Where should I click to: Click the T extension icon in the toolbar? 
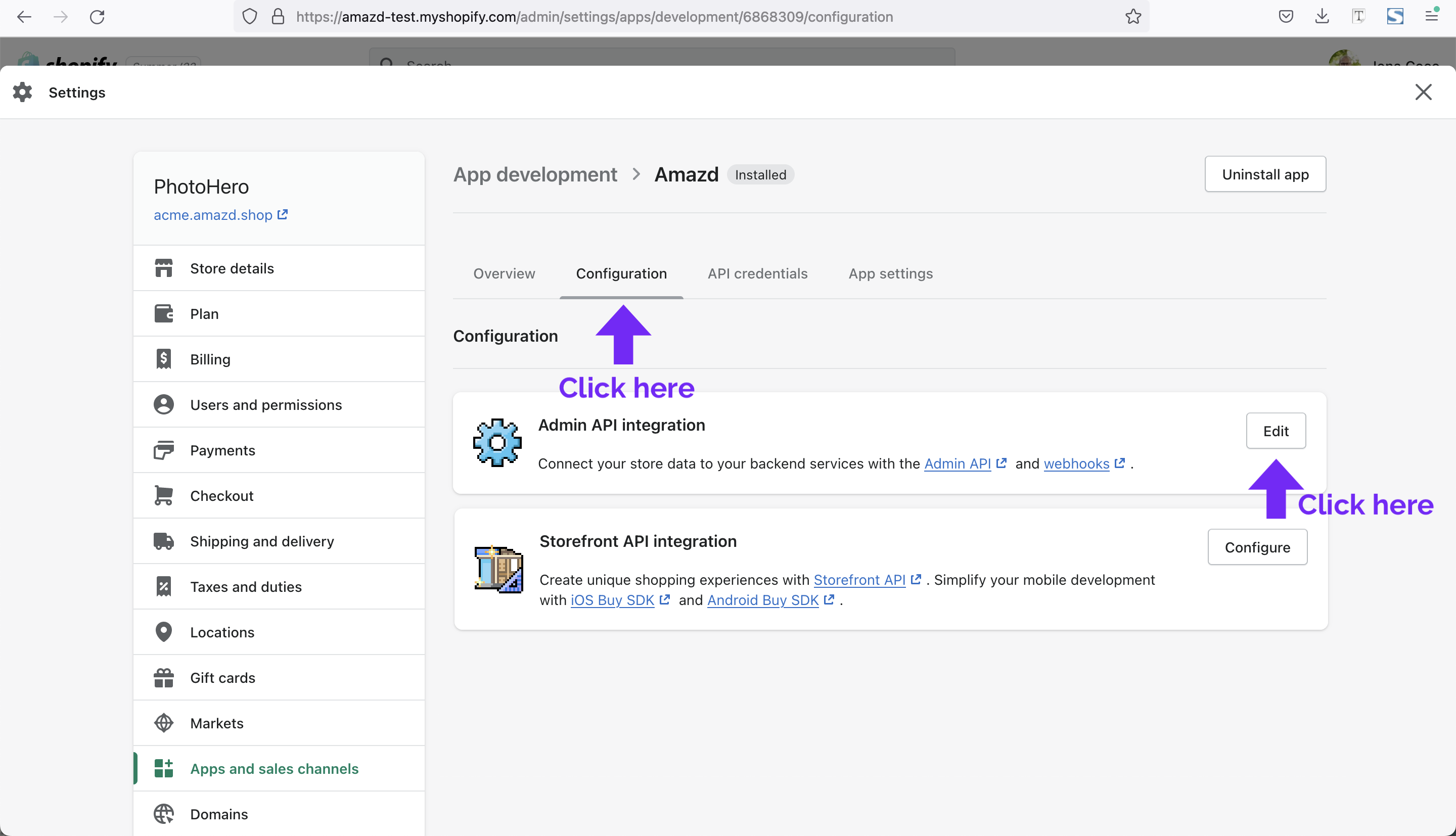click(x=1358, y=17)
